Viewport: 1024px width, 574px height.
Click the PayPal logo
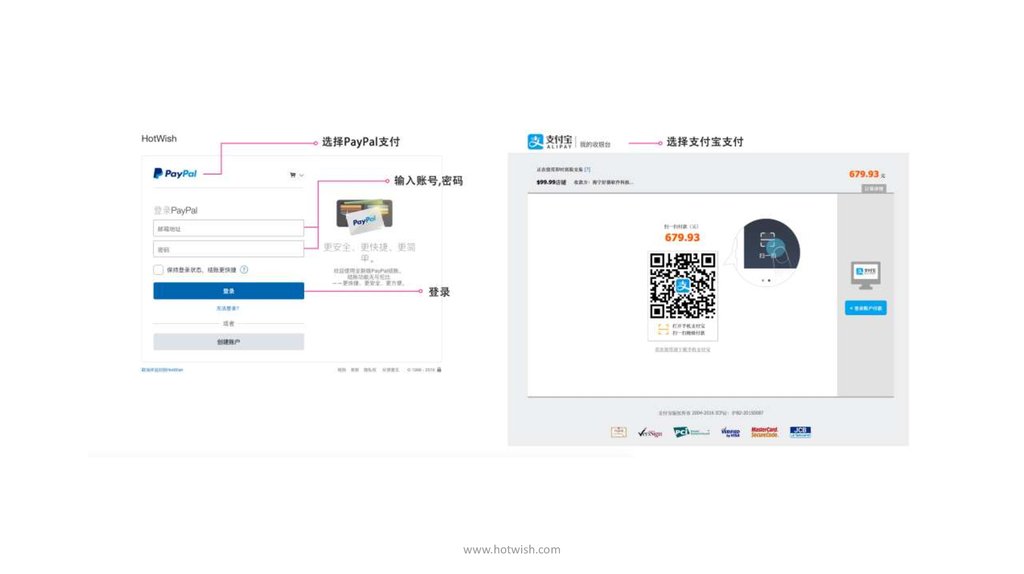click(x=175, y=173)
